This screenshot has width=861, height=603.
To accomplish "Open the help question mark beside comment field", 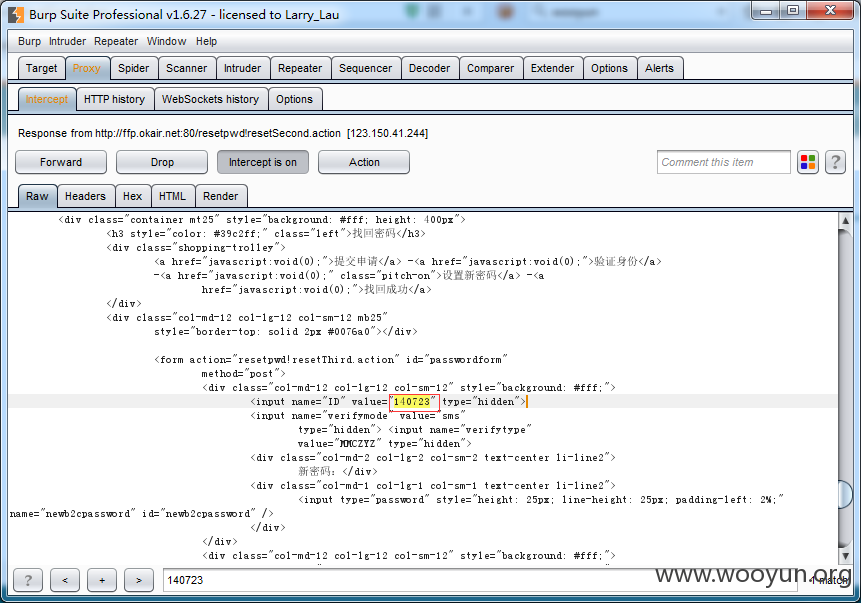I will tap(835, 163).
